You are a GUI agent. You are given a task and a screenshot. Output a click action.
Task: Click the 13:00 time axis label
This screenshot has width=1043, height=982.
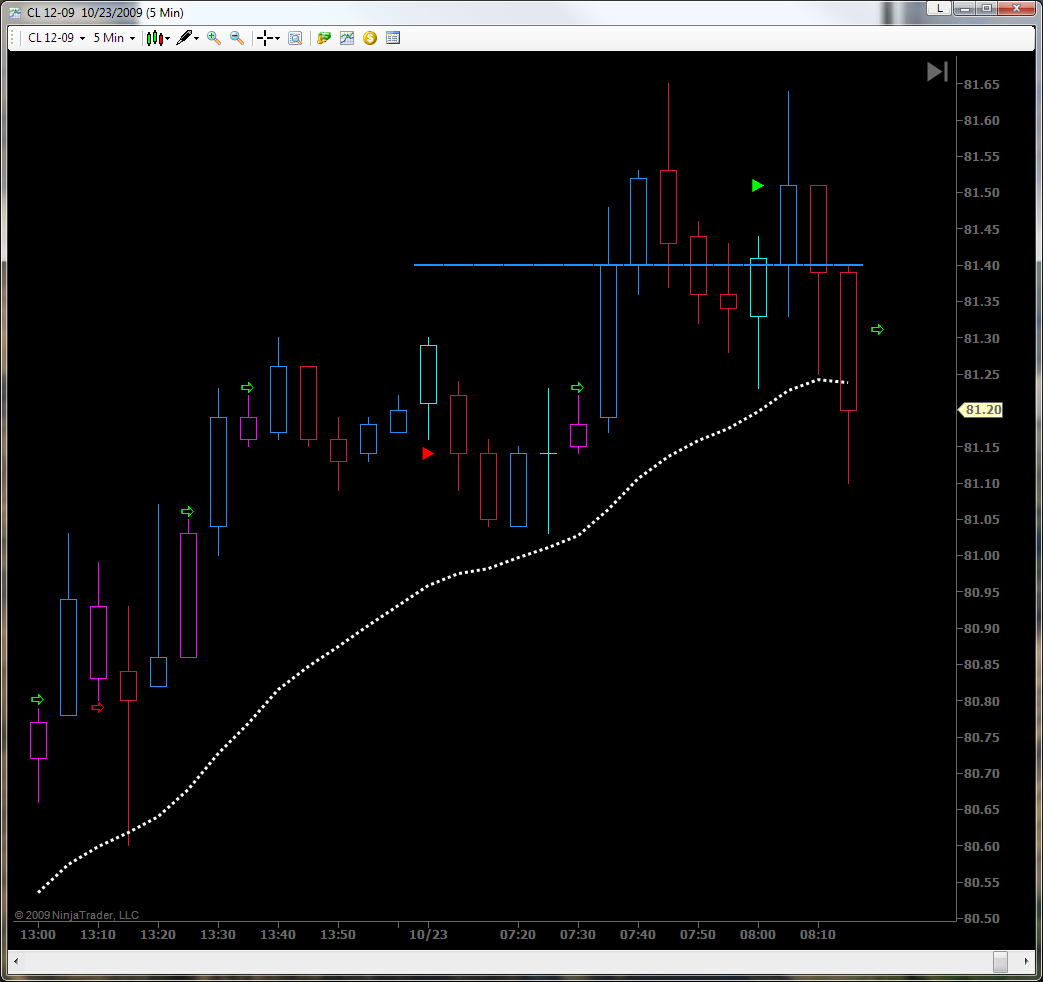38,934
